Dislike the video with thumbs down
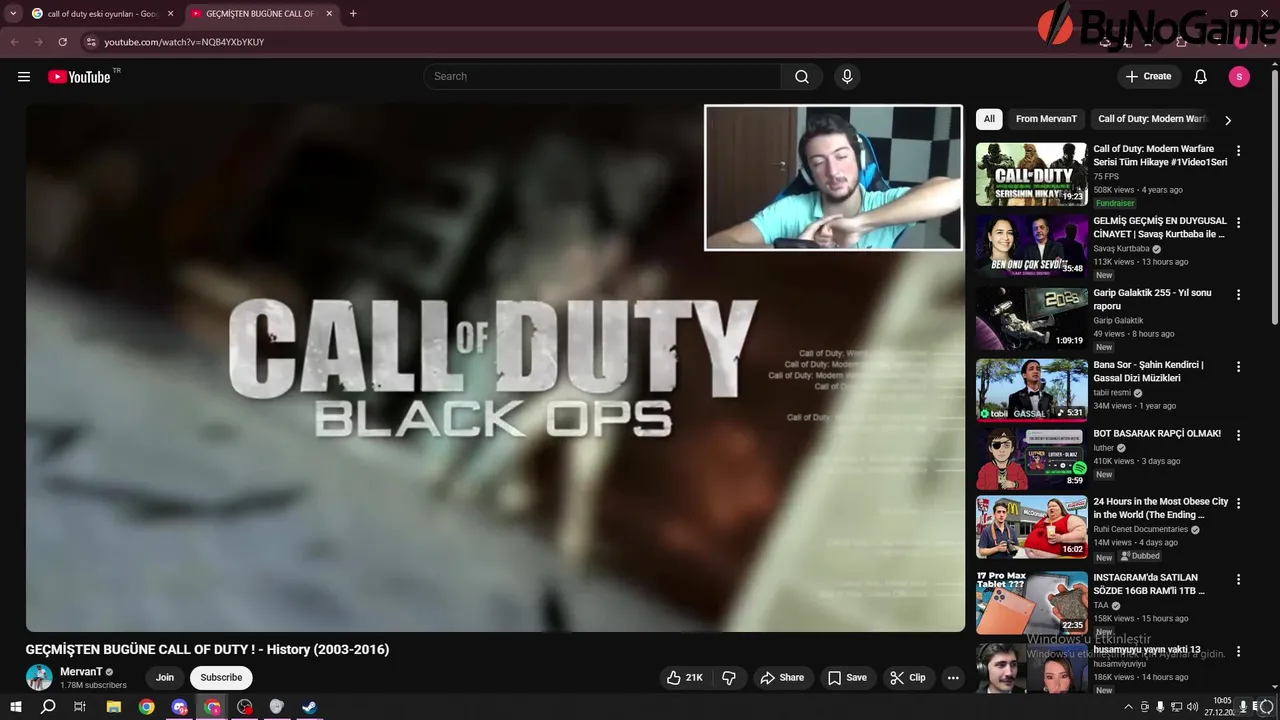1280x720 pixels. [729, 677]
